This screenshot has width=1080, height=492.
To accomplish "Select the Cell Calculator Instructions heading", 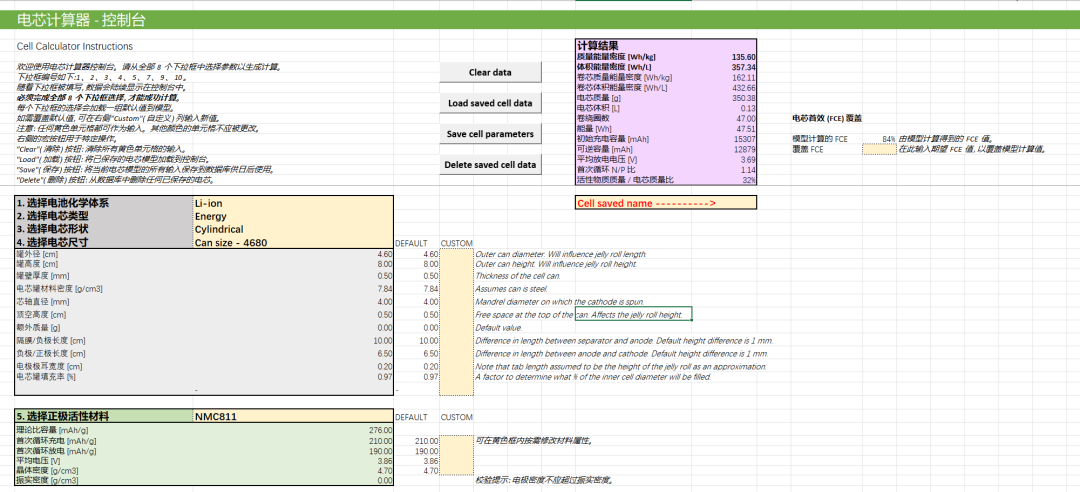I will point(74,46).
